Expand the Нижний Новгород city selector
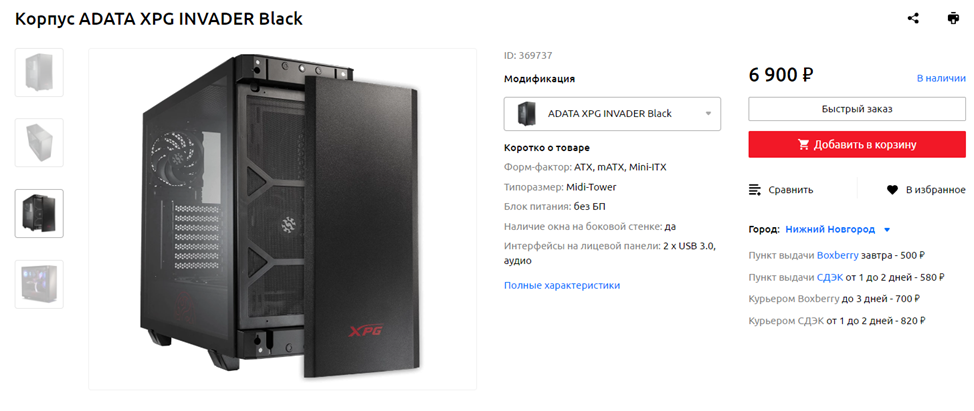Image resolution: width=974 pixels, height=411 pixels. pyautogui.click(x=830, y=229)
